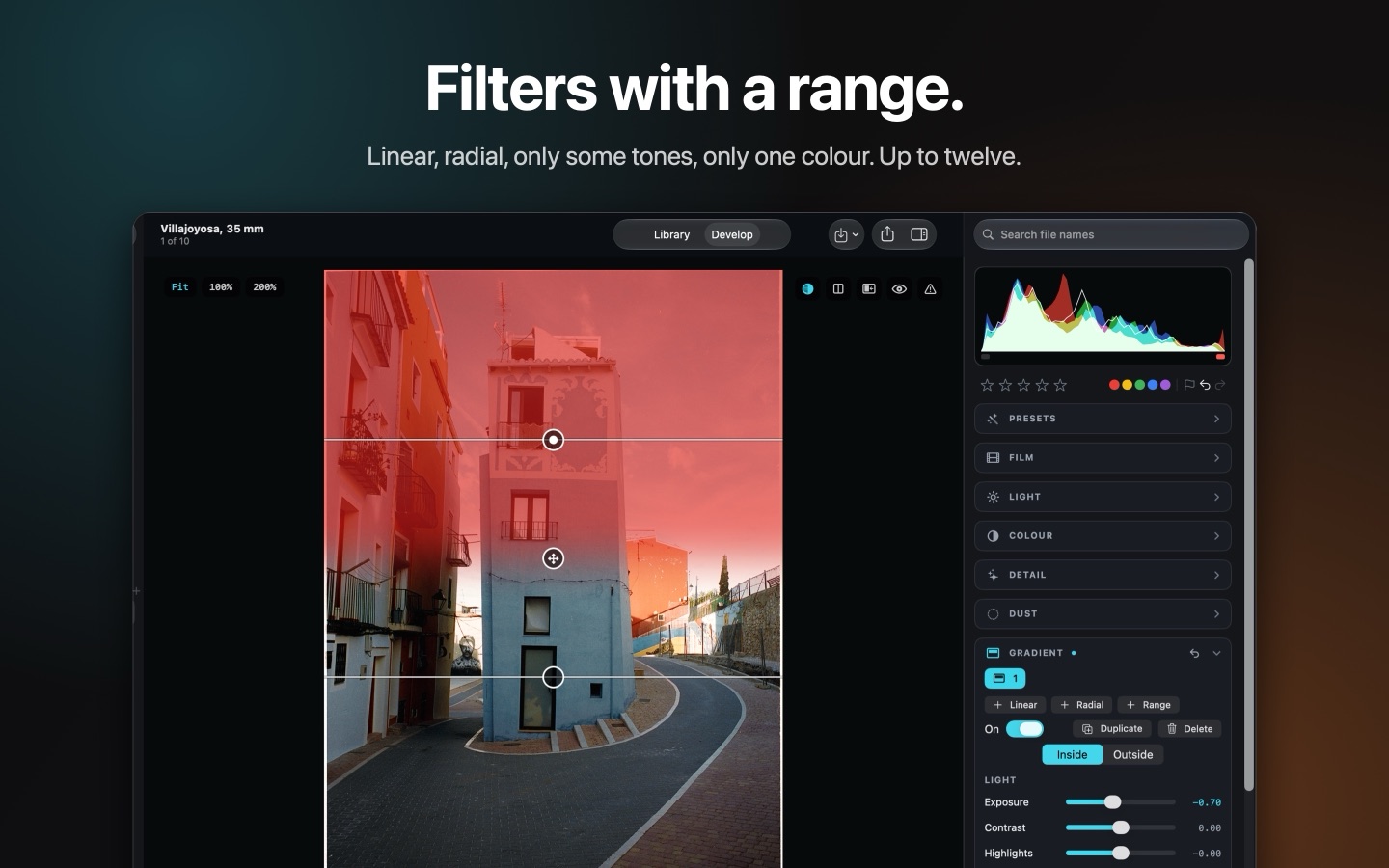
Task: Click the top gradient line handle on photo
Action: pos(553,440)
